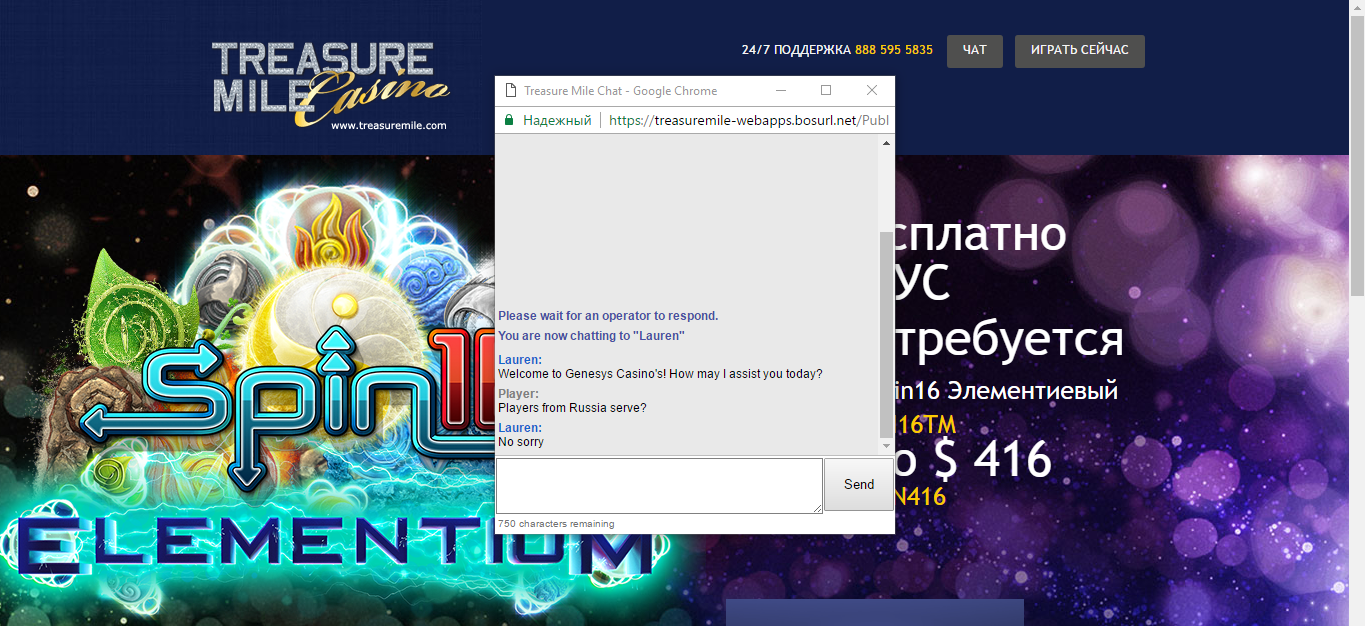Click 'Please wait for an operator to respond.'
This screenshot has width=1365, height=626.
(608, 316)
